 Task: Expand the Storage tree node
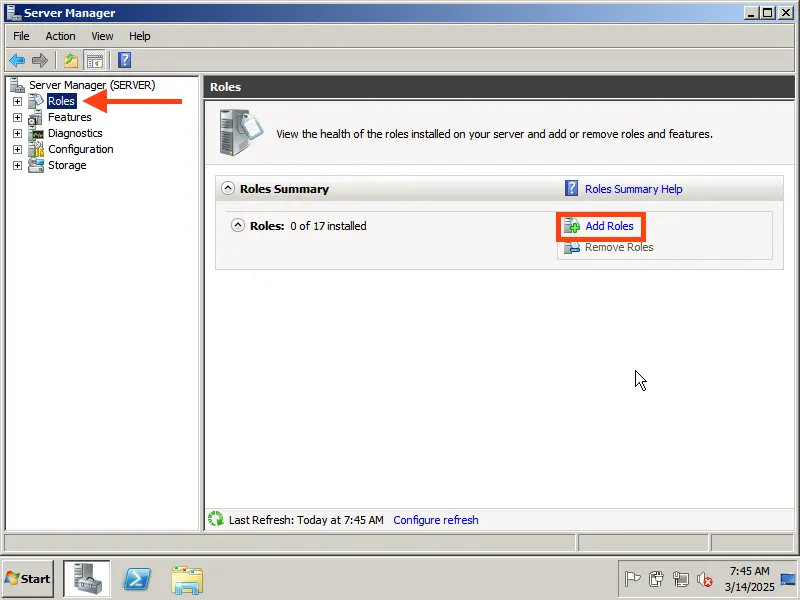17,165
